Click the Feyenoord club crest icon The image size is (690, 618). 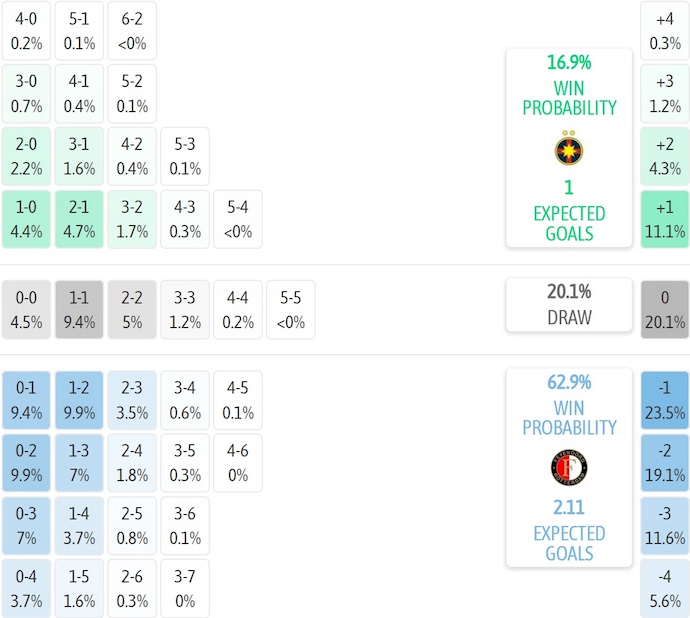569,468
